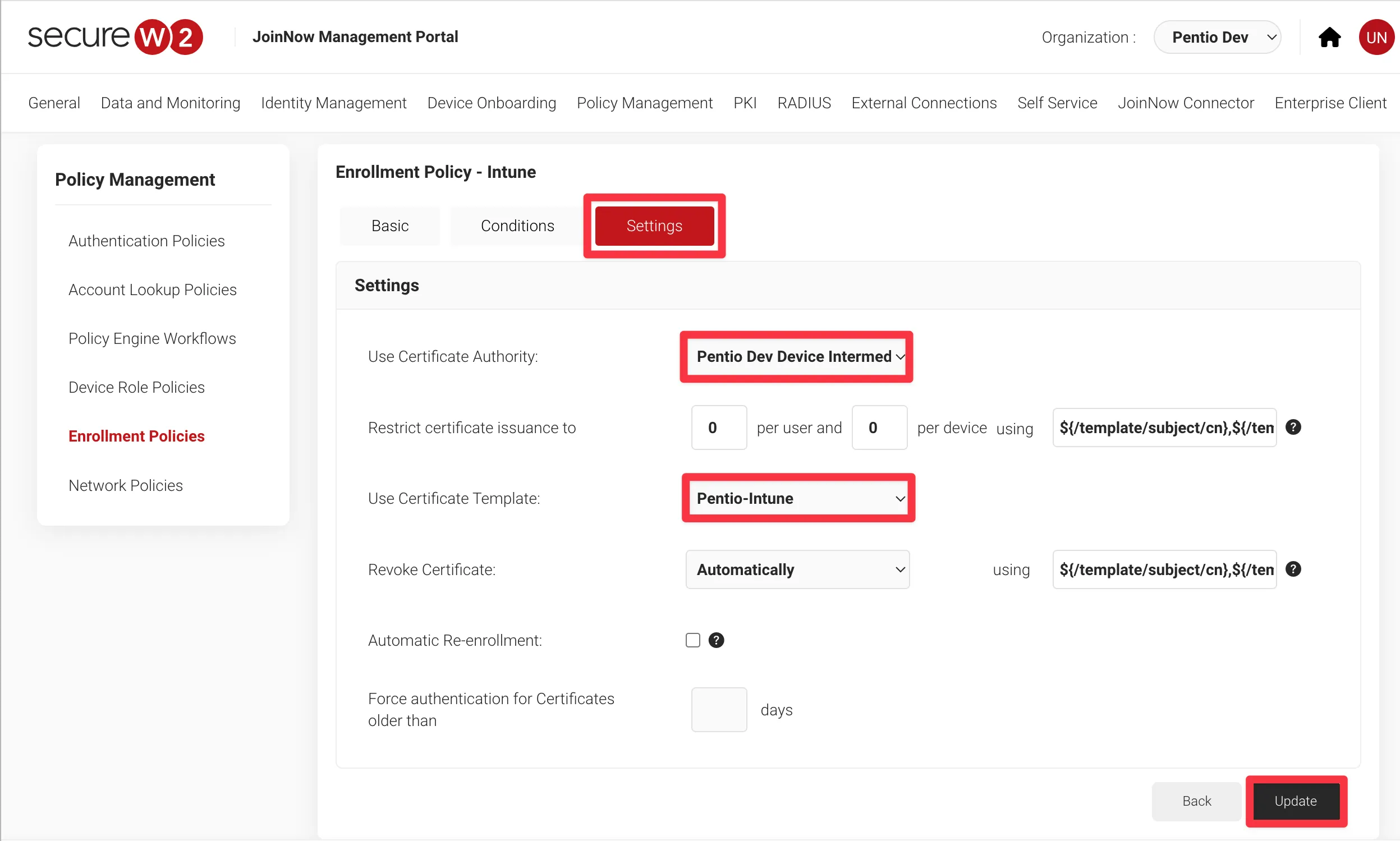Click the revoke certificate template expression field
Viewport: 1400px width, 841px height.
1165,569
